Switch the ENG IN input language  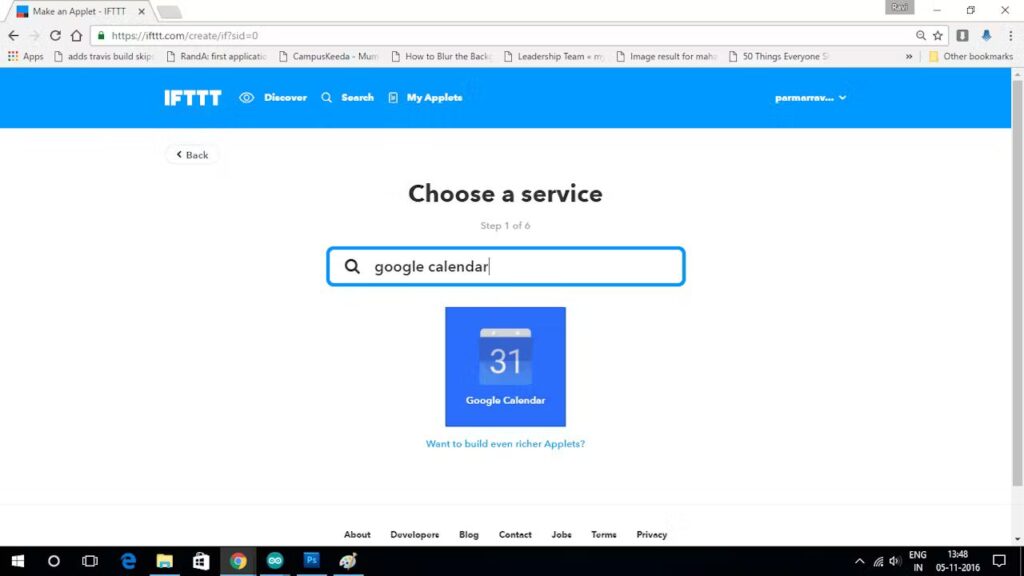918,561
